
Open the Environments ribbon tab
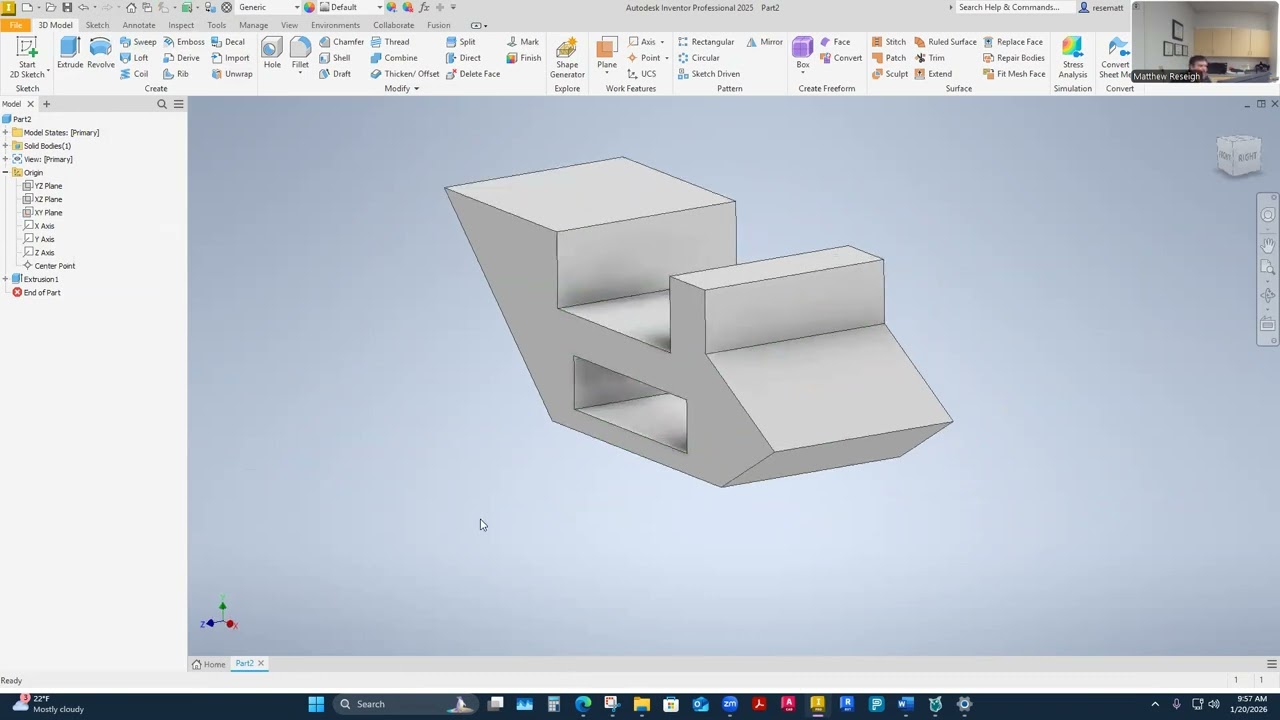pos(335,25)
